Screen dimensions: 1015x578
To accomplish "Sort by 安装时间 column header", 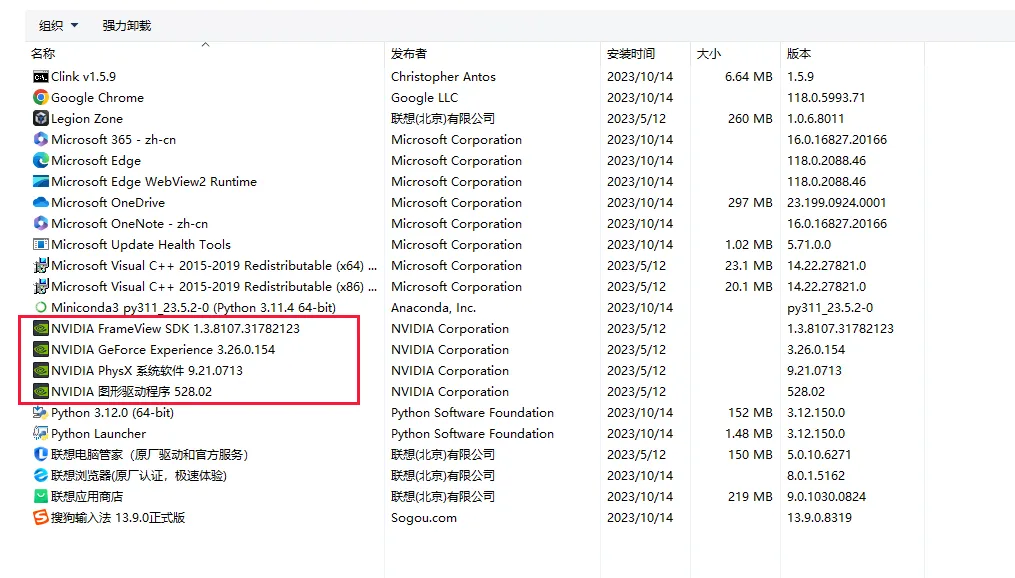I will point(630,53).
